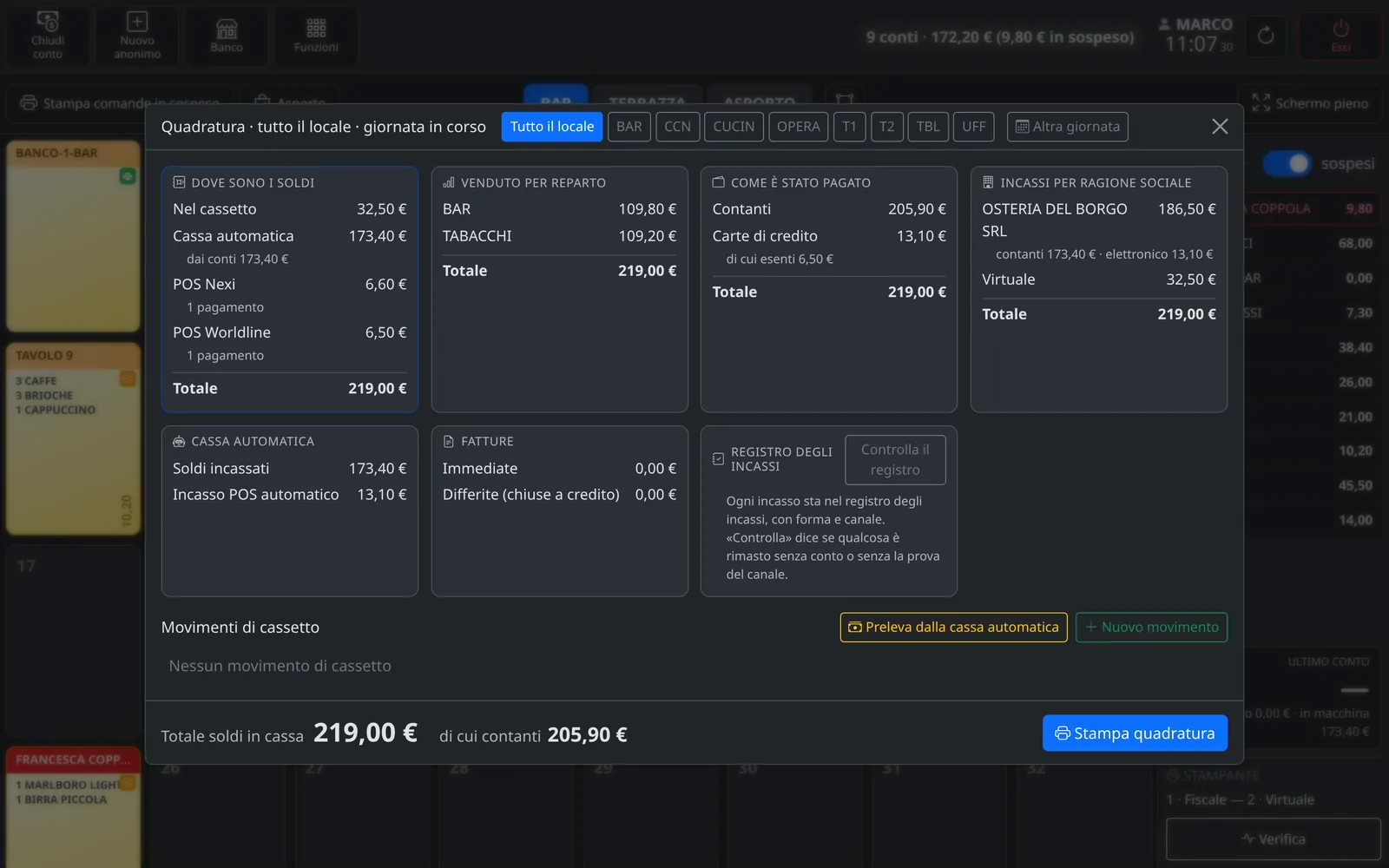The height and width of the screenshot is (868, 1389).
Task: Filter quadratura by CUCIN
Action: (x=734, y=127)
